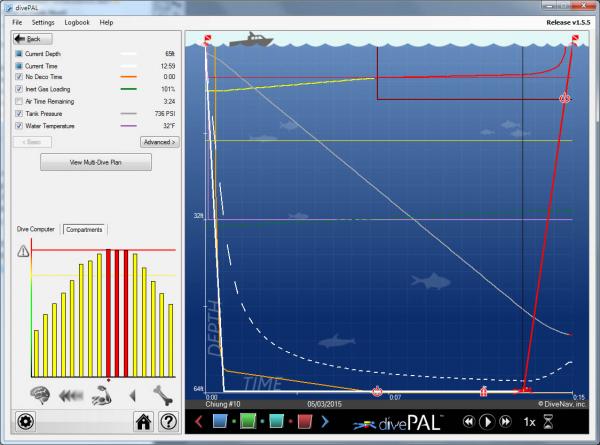The height and width of the screenshot is (445, 600).
Task: Expand options with the Advanced > button
Action: pos(158,142)
